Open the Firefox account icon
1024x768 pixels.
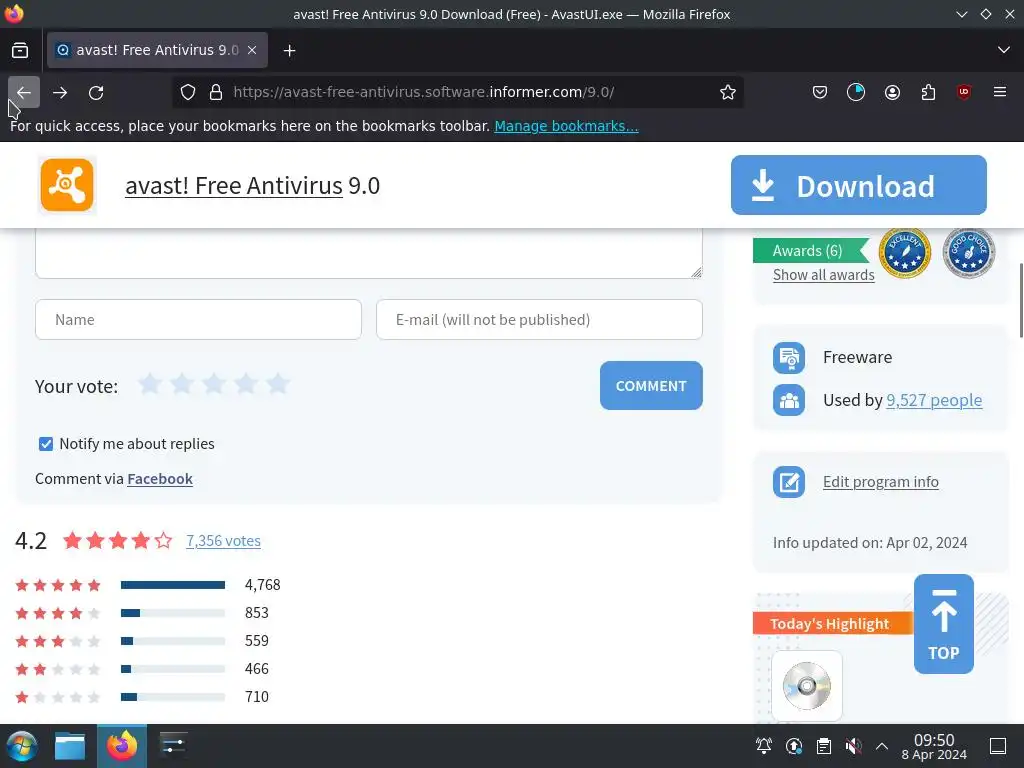892,92
